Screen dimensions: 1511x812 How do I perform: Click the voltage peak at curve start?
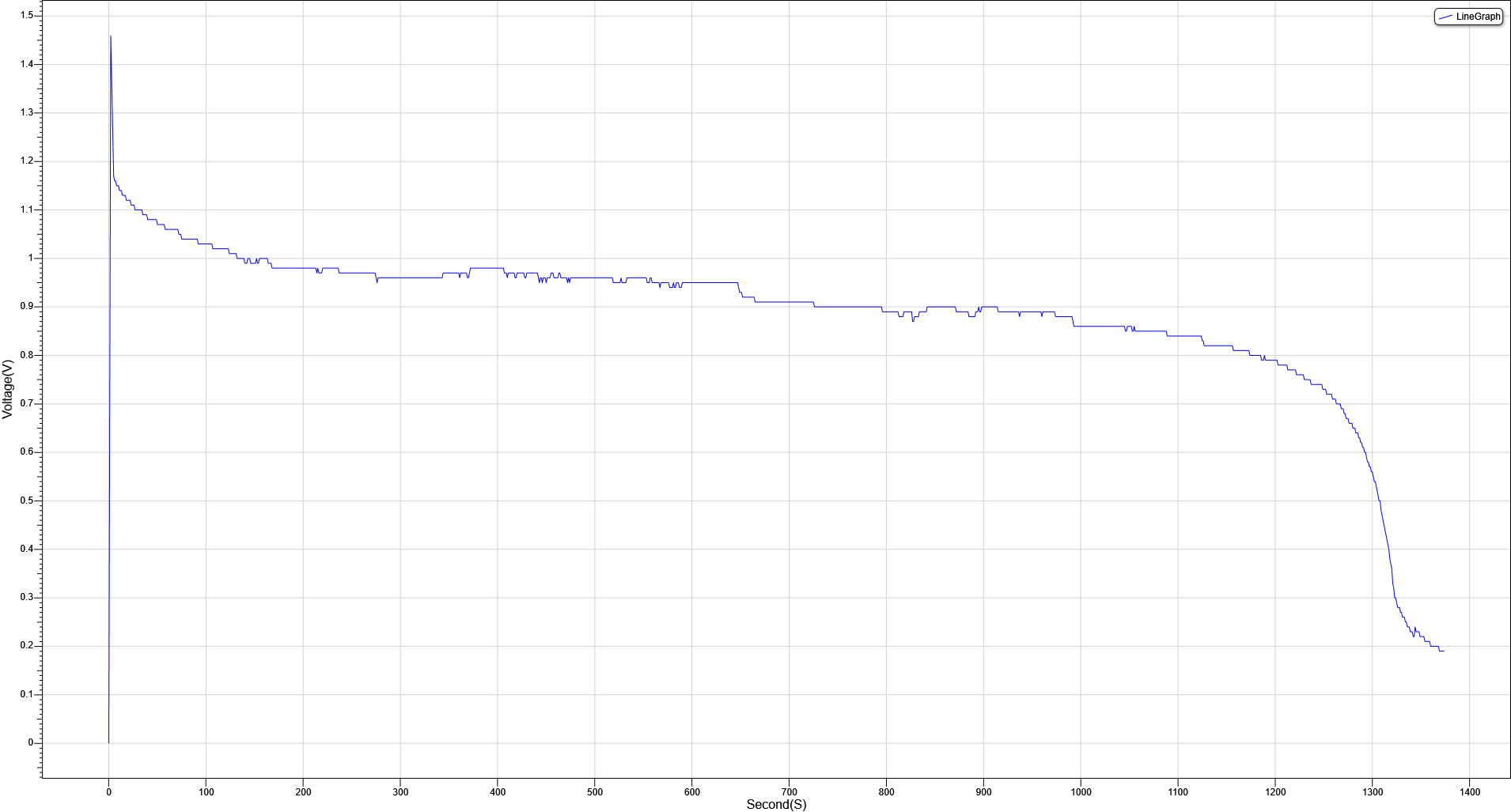coord(111,36)
